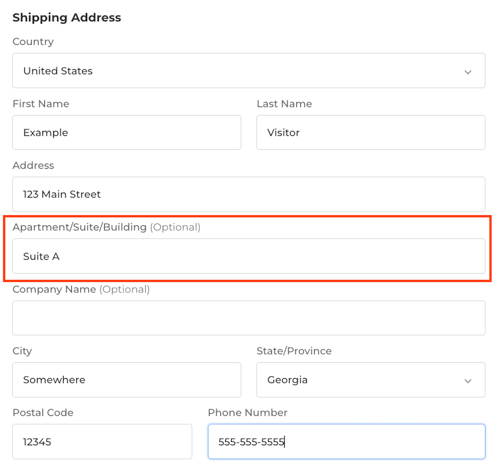Focus the City field containing Somewhere
500x467 pixels.
tap(127, 380)
